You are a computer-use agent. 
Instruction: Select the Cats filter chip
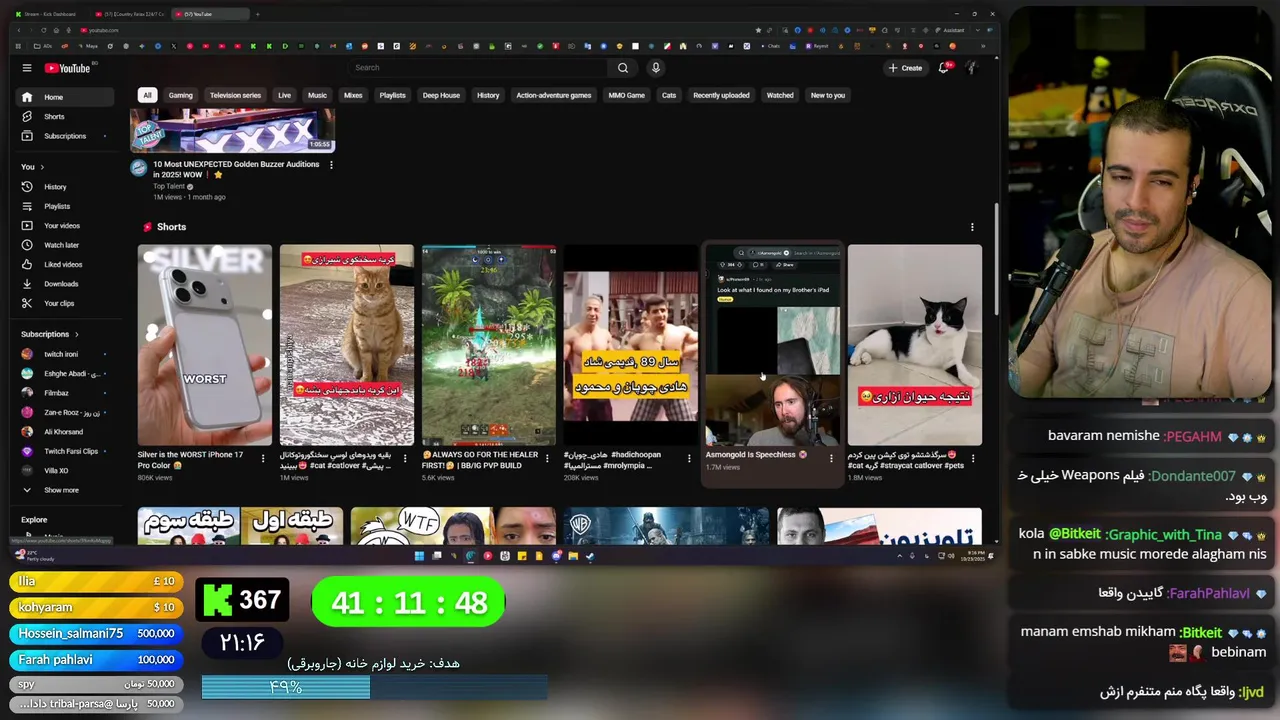pyautogui.click(x=669, y=95)
